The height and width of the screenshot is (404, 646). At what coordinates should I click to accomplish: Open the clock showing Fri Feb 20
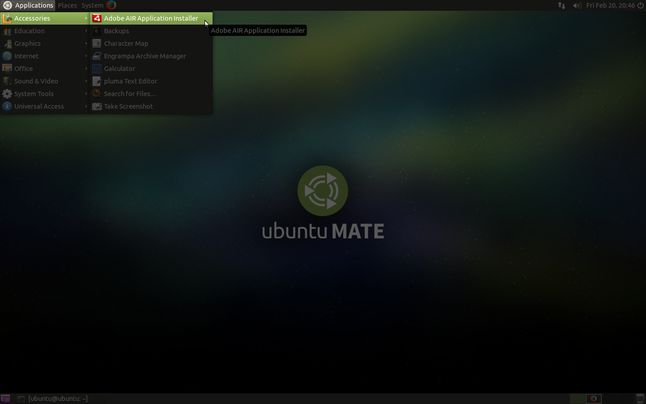tap(610, 5)
